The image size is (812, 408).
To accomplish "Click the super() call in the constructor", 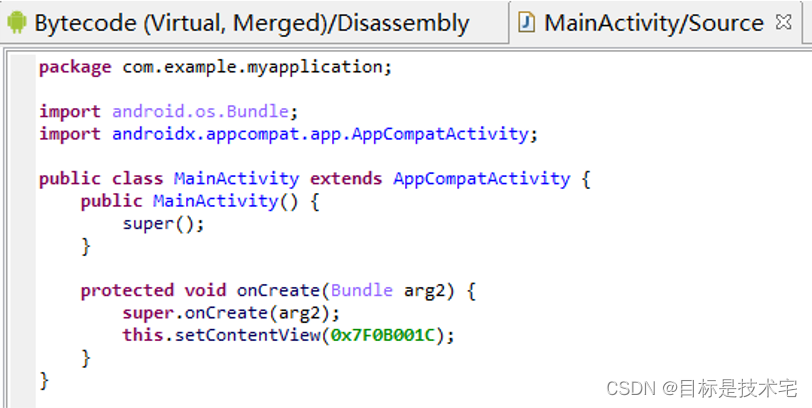I will (x=163, y=223).
